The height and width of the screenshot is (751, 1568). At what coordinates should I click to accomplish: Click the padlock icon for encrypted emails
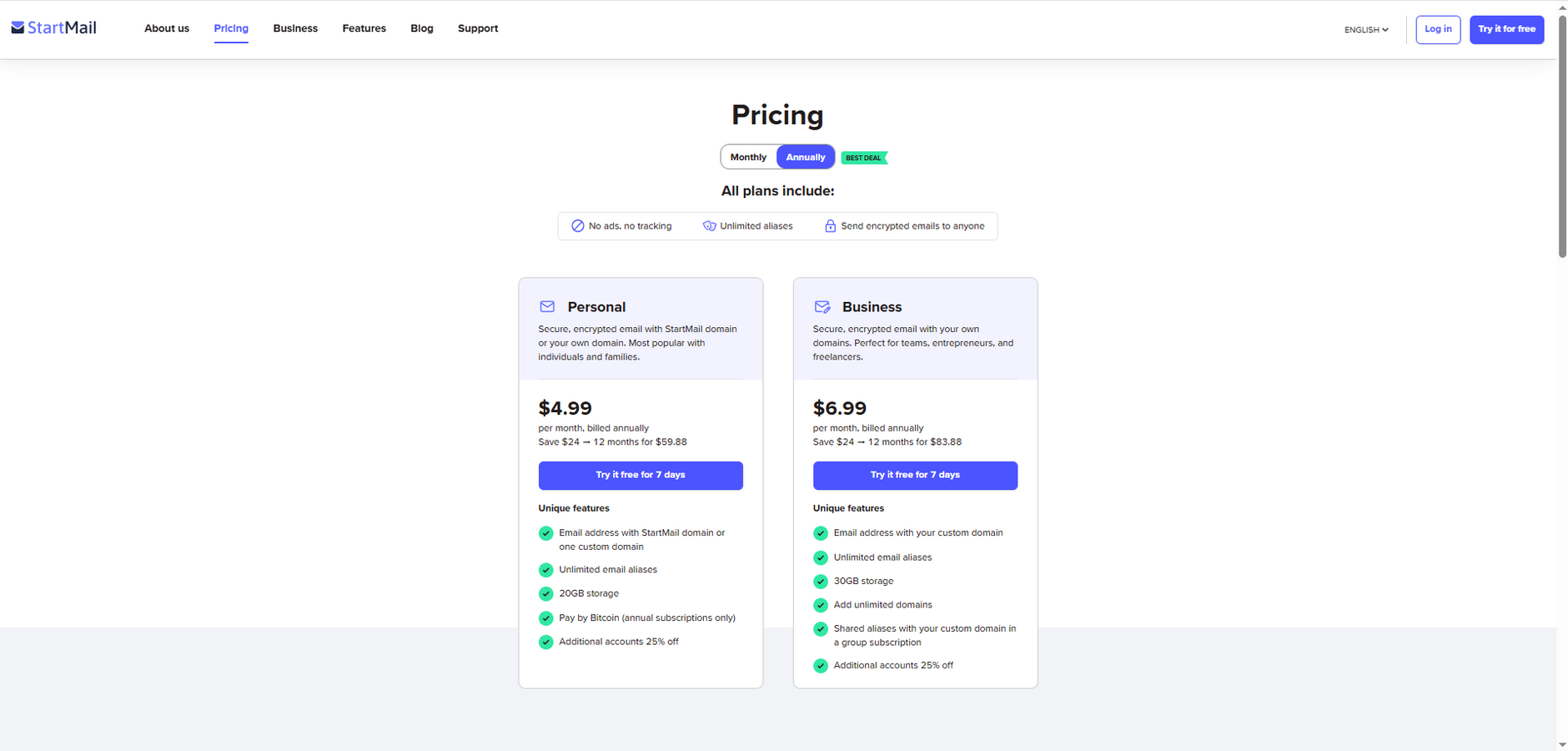click(830, 226)
